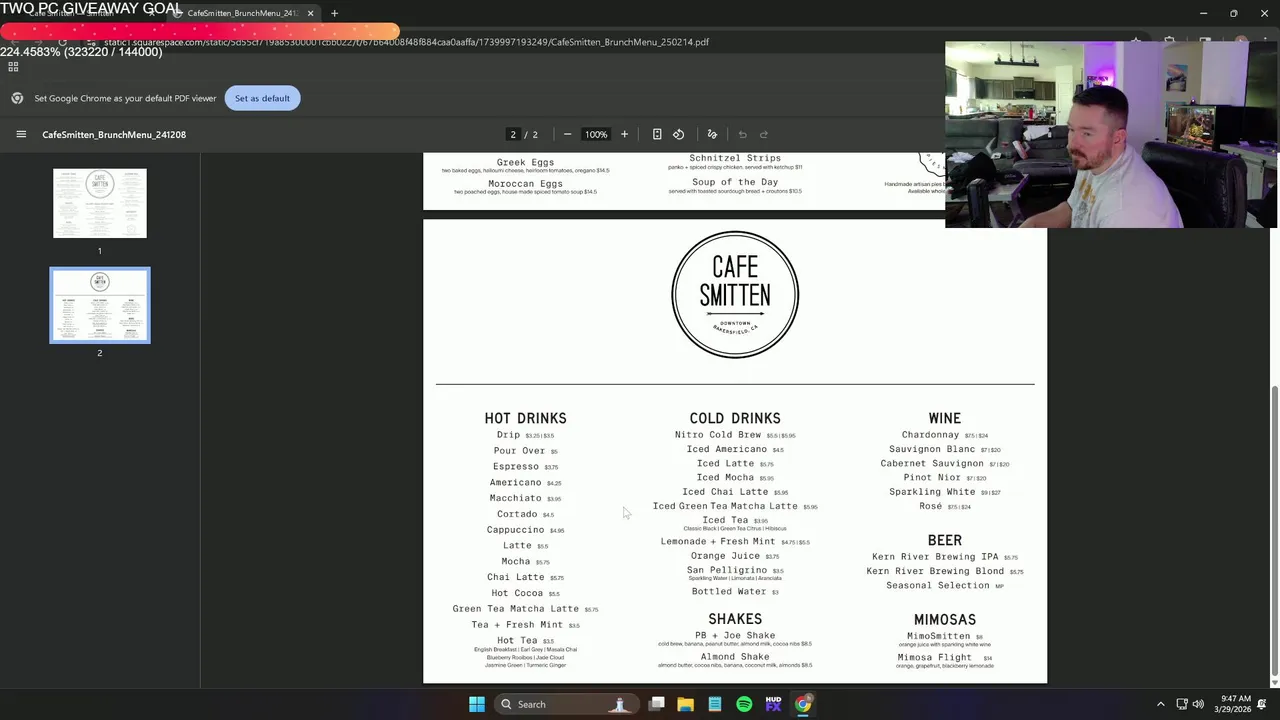Click the WINE heading
Viewport: 1280px width, 720px height.
945,418
